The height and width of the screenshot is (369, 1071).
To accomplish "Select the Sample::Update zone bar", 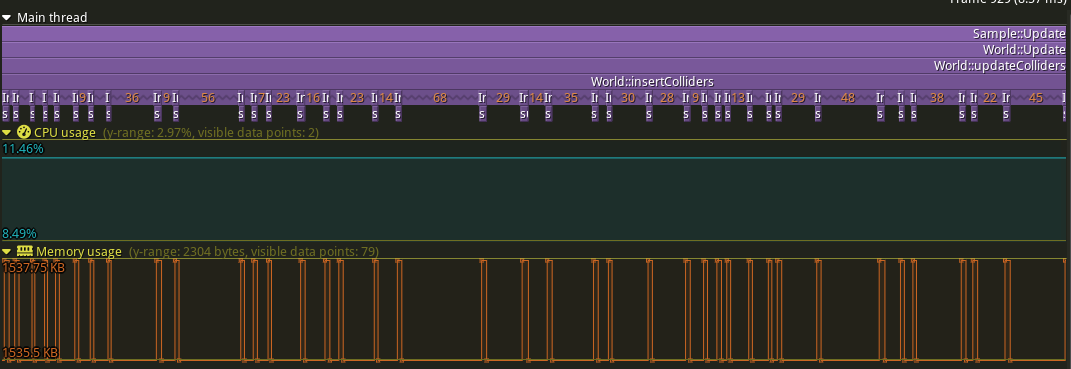I will [533, 33].
